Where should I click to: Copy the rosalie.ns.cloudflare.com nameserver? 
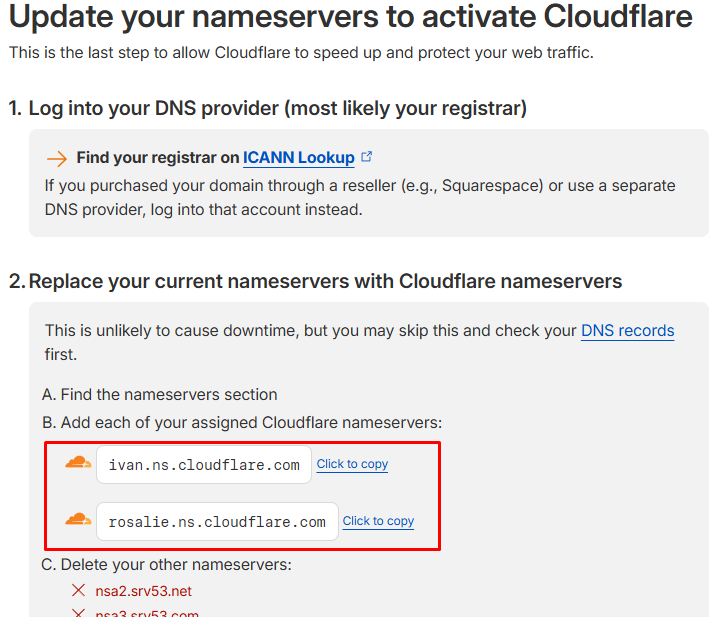click(x=378, y=521)
